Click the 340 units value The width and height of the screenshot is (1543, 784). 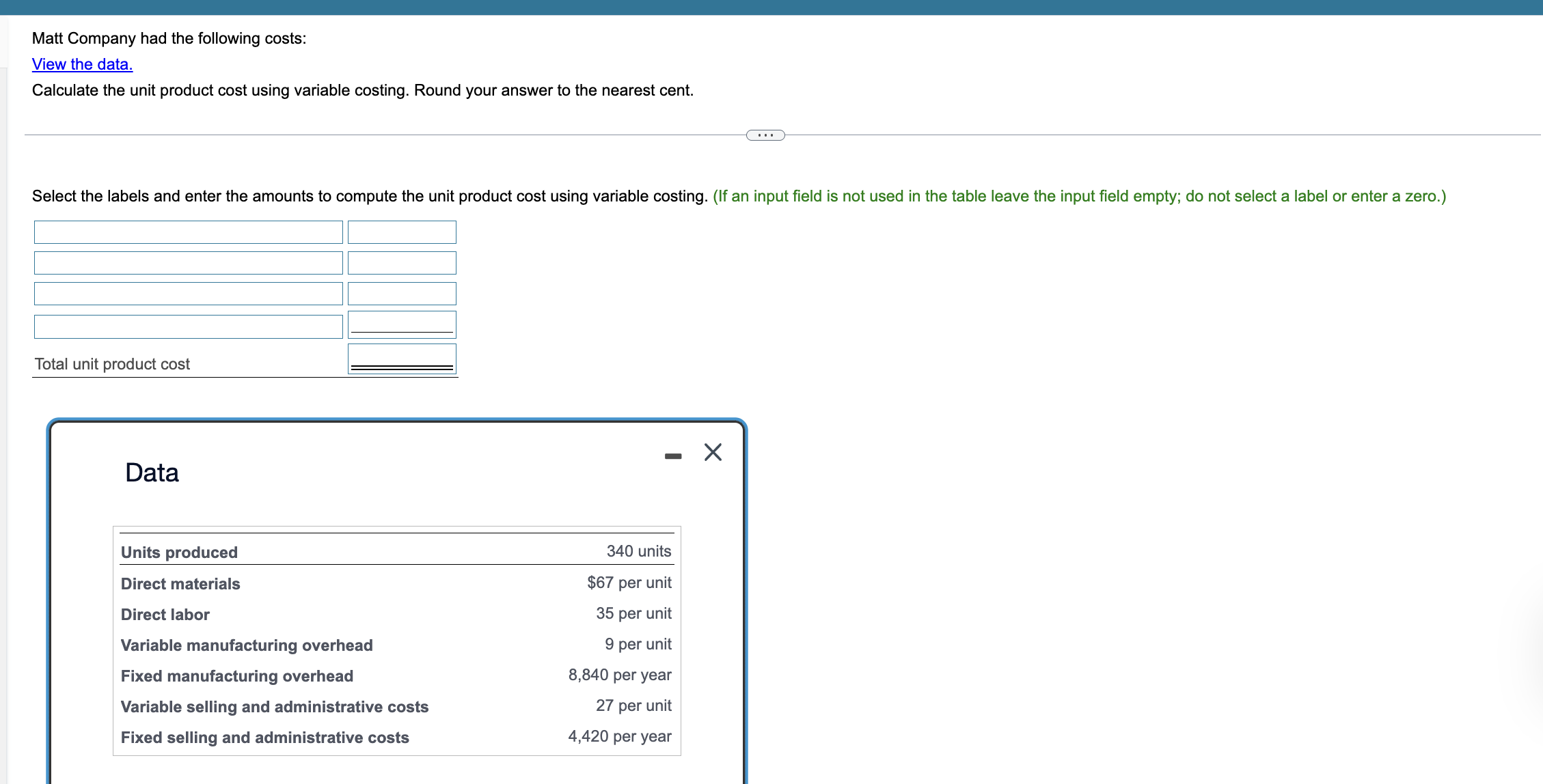[x=638, y=551]
